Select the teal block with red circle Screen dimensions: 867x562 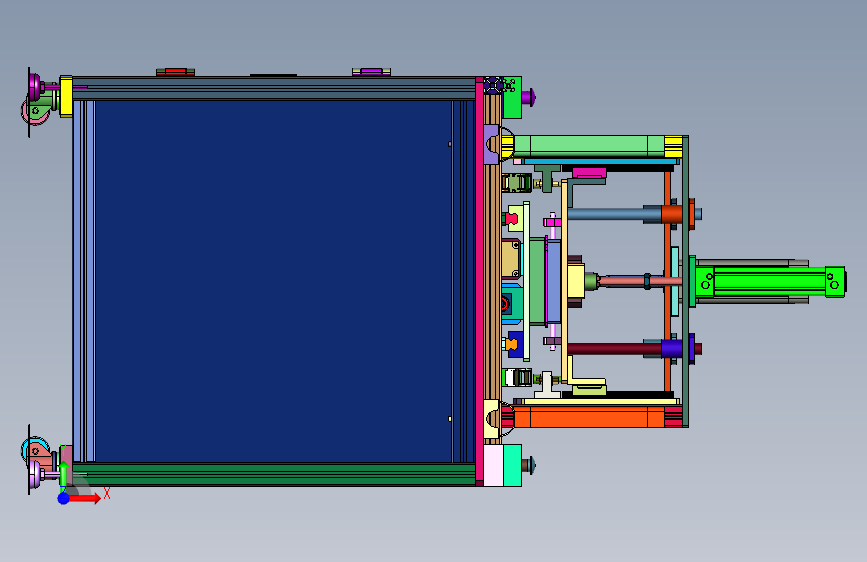click(511, 304)
